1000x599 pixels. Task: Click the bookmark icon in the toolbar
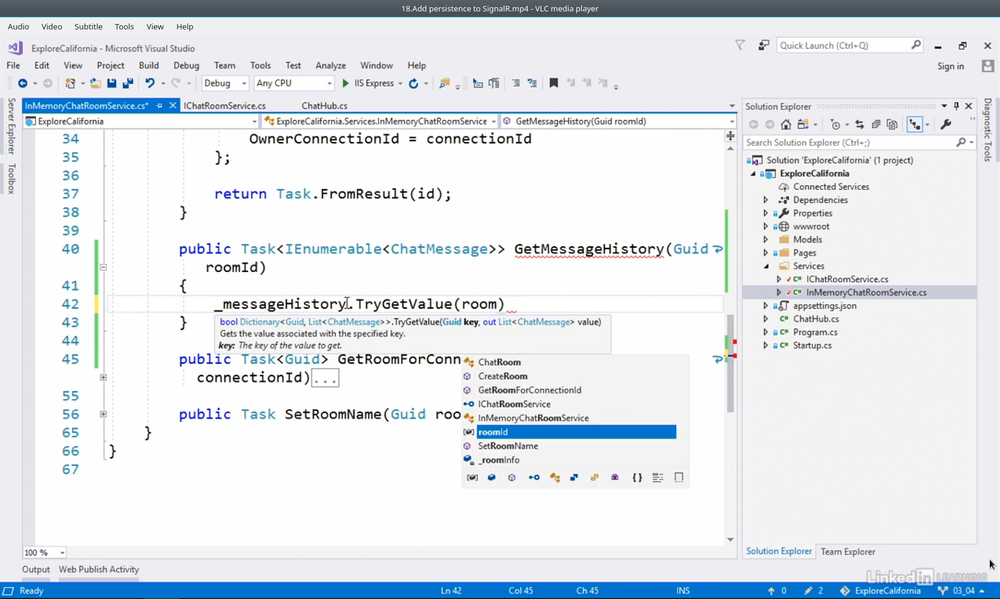coord(553,84)
